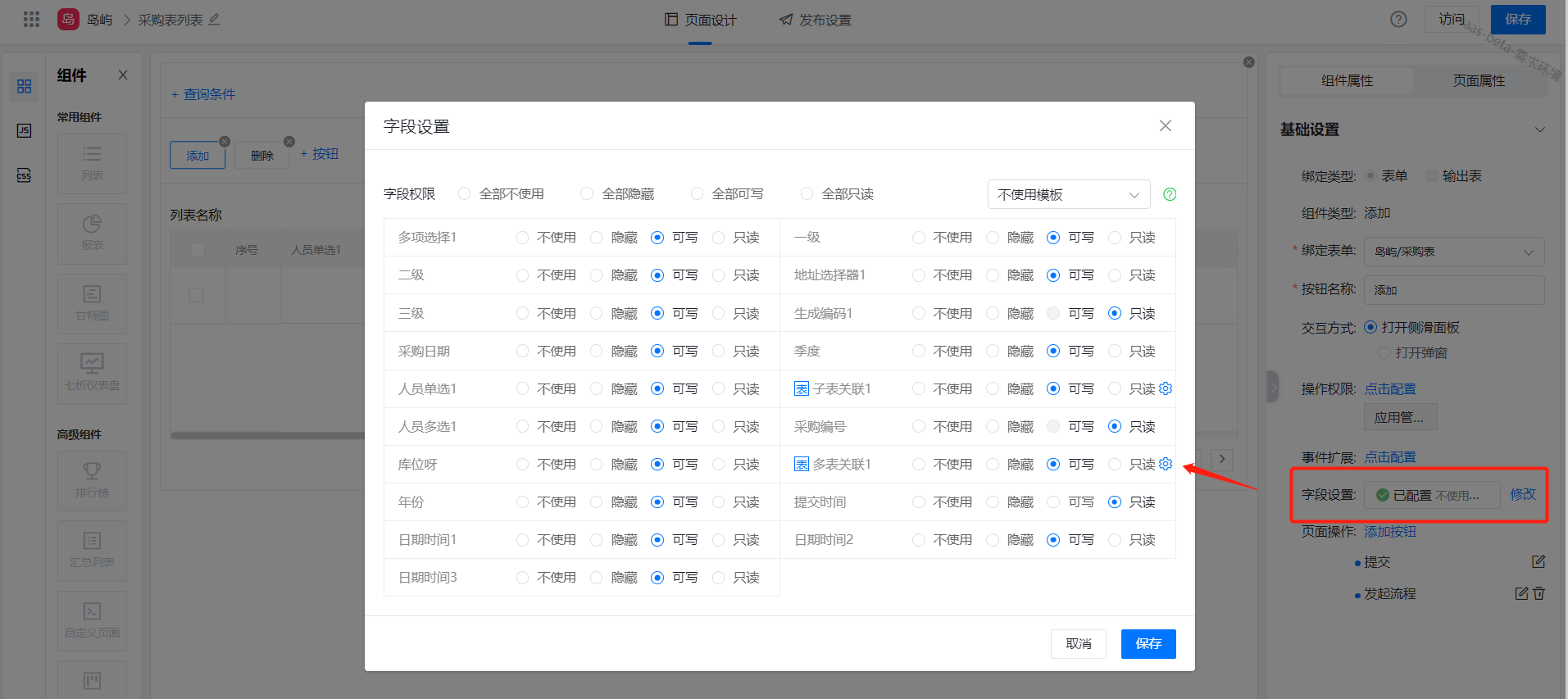Collapse the 基础设置 section chevron
Image resolution: width=1568 pixels, height=699 pixels.
(1539, 129)
